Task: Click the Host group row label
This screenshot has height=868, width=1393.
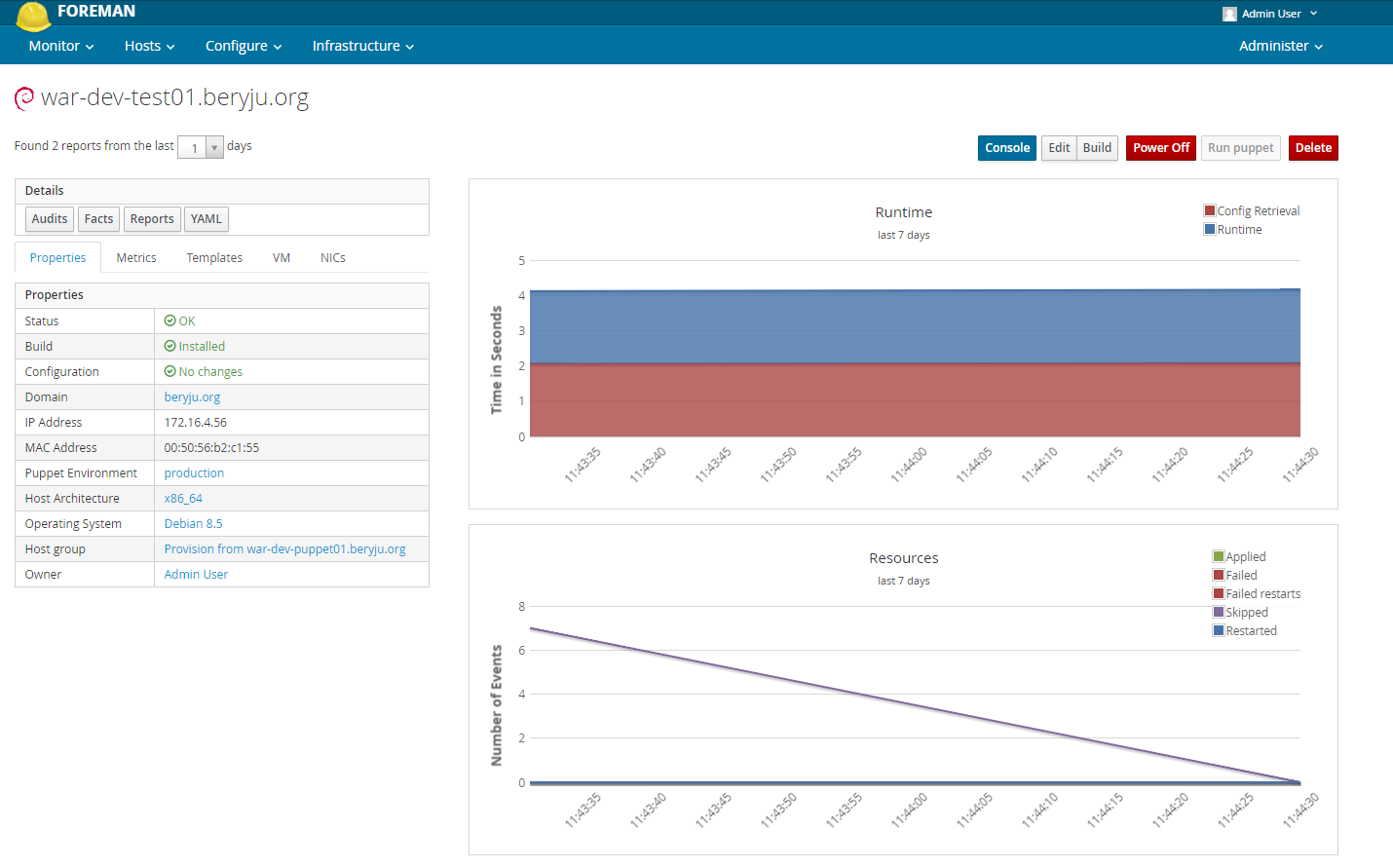Action: click(x=55, y=548)
